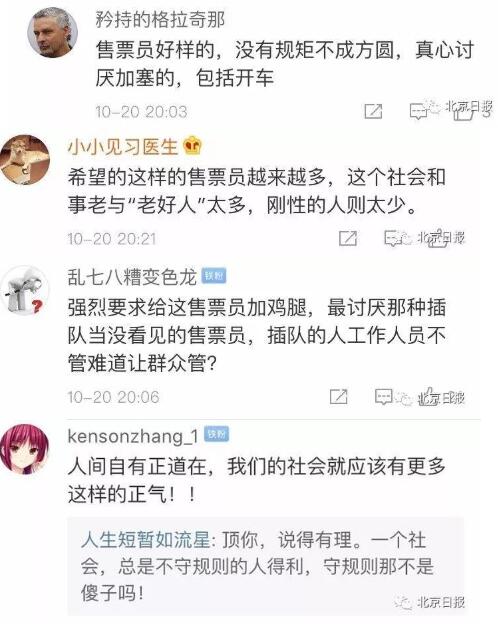Image resolution: width=498 pixels, height=631 pixels.
Task: Tap the reply icon on 乱七八糟变色龙's comment
Action: [x=383, y=397]
